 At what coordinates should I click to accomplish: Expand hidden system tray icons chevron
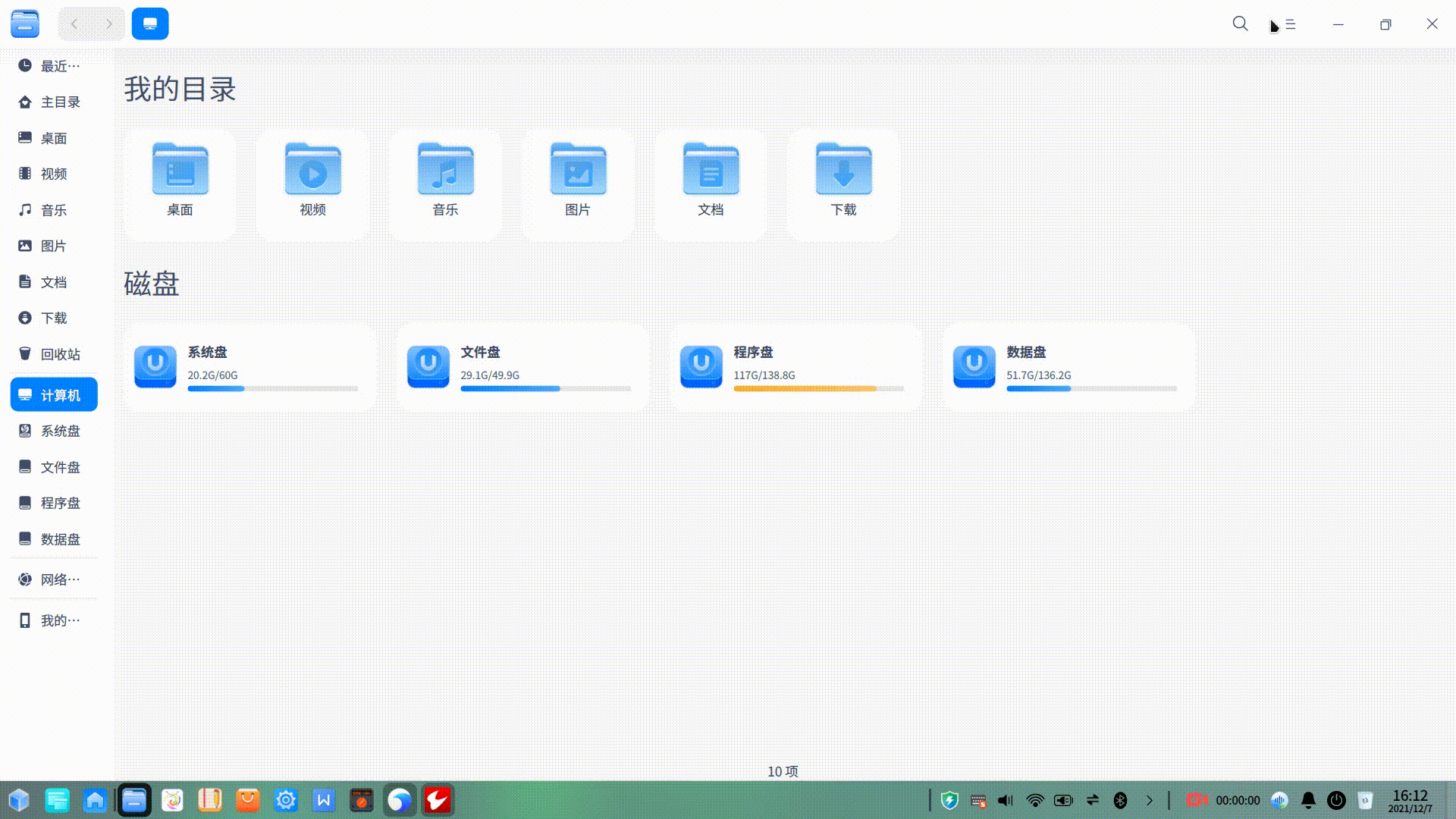(1150, 800)
